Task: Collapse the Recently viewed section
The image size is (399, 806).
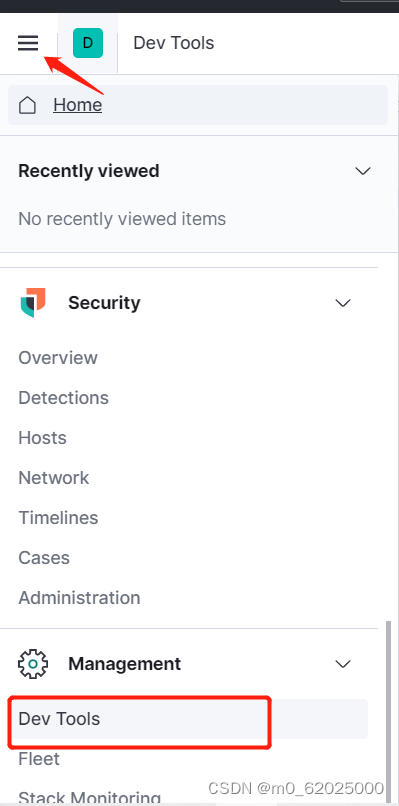Action: [363, 171]
